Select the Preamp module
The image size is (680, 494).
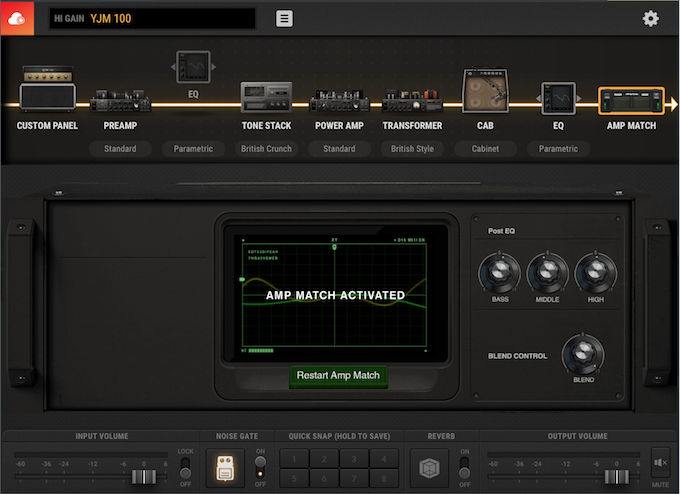(120, 101)
